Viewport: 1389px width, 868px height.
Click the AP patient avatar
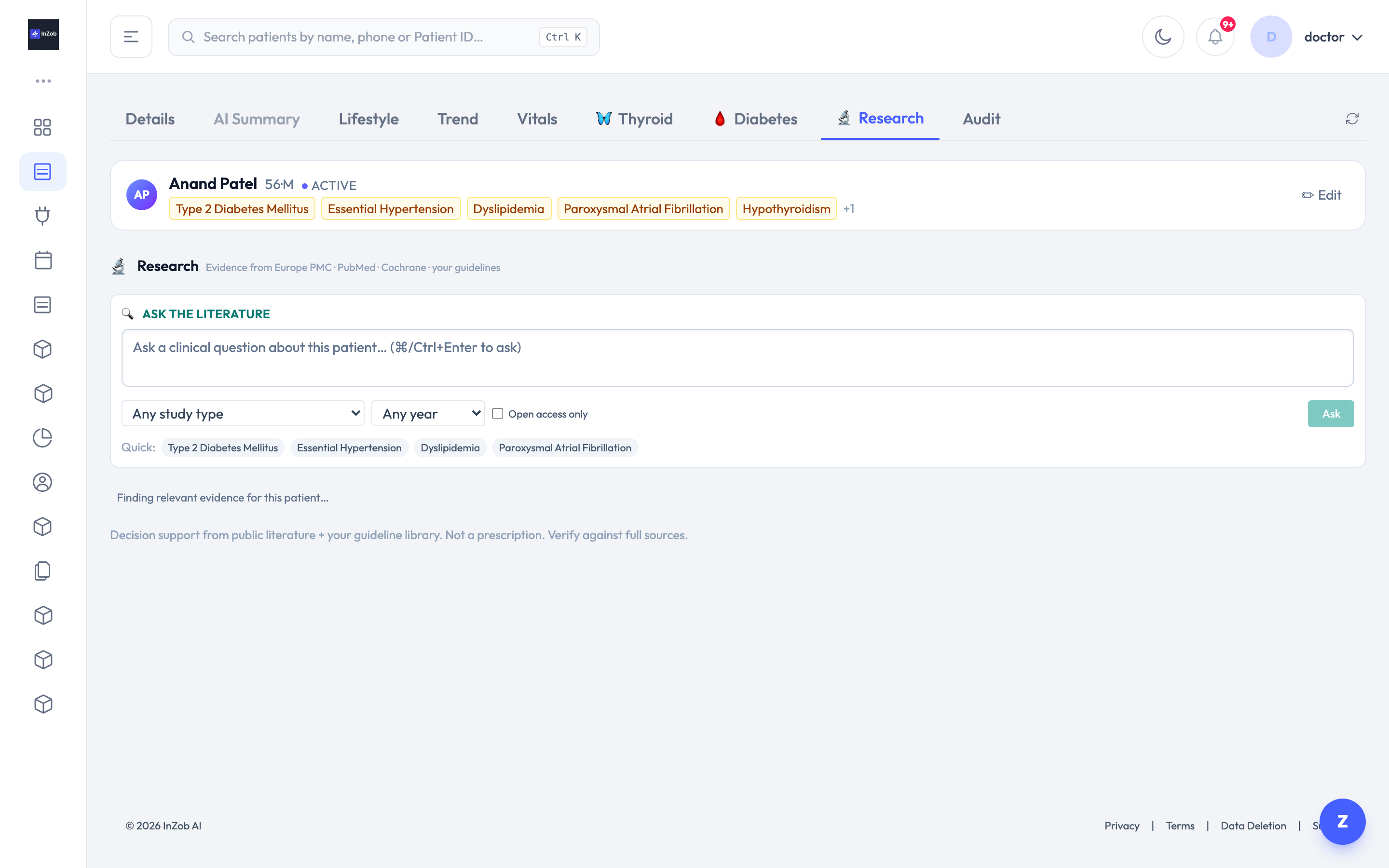tap(142, 195)
